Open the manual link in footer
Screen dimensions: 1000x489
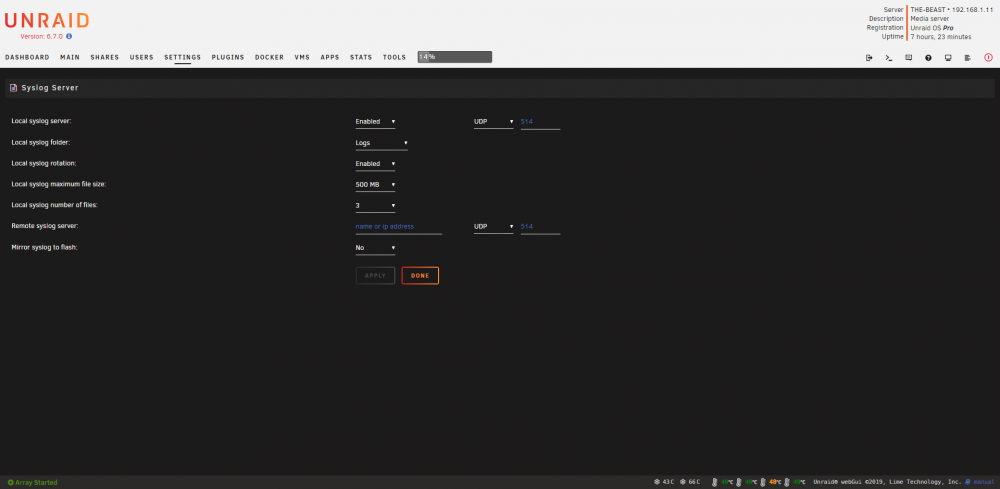[x=983, y=482]
